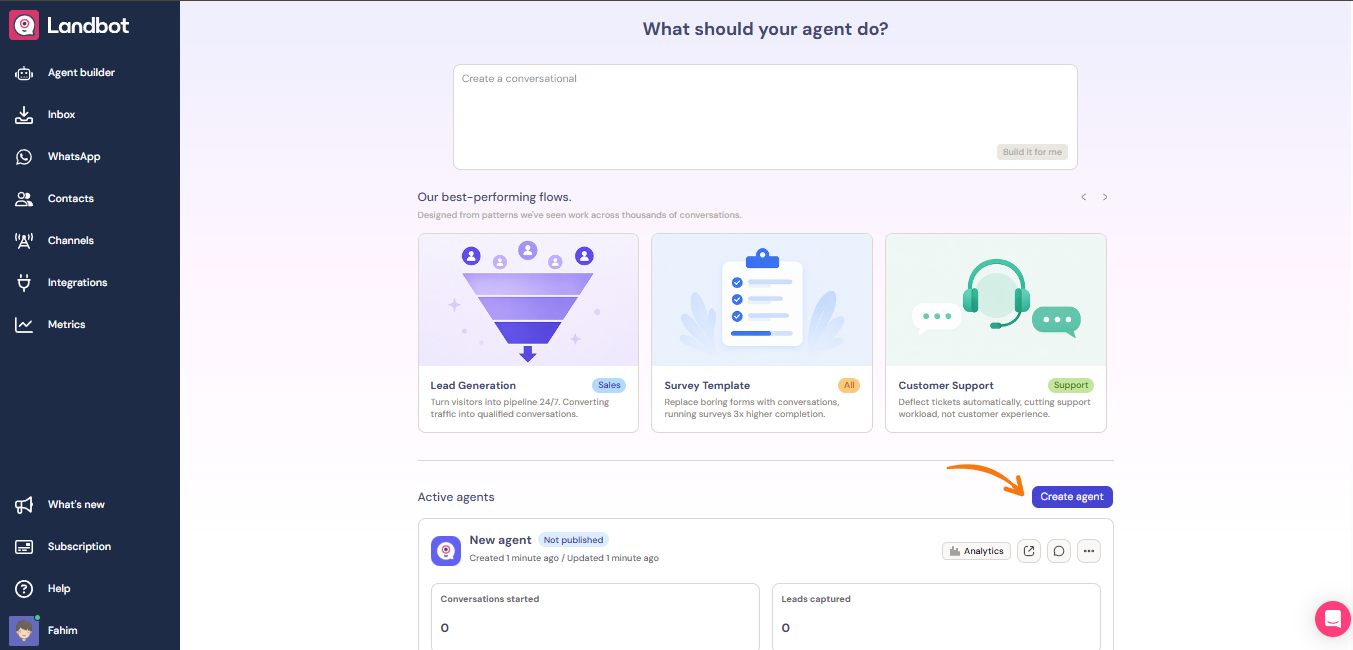Image resolution: width=1353 pixels, height=650 pixels.
Task: Open What's new megaphone icon
Action: 24,505
